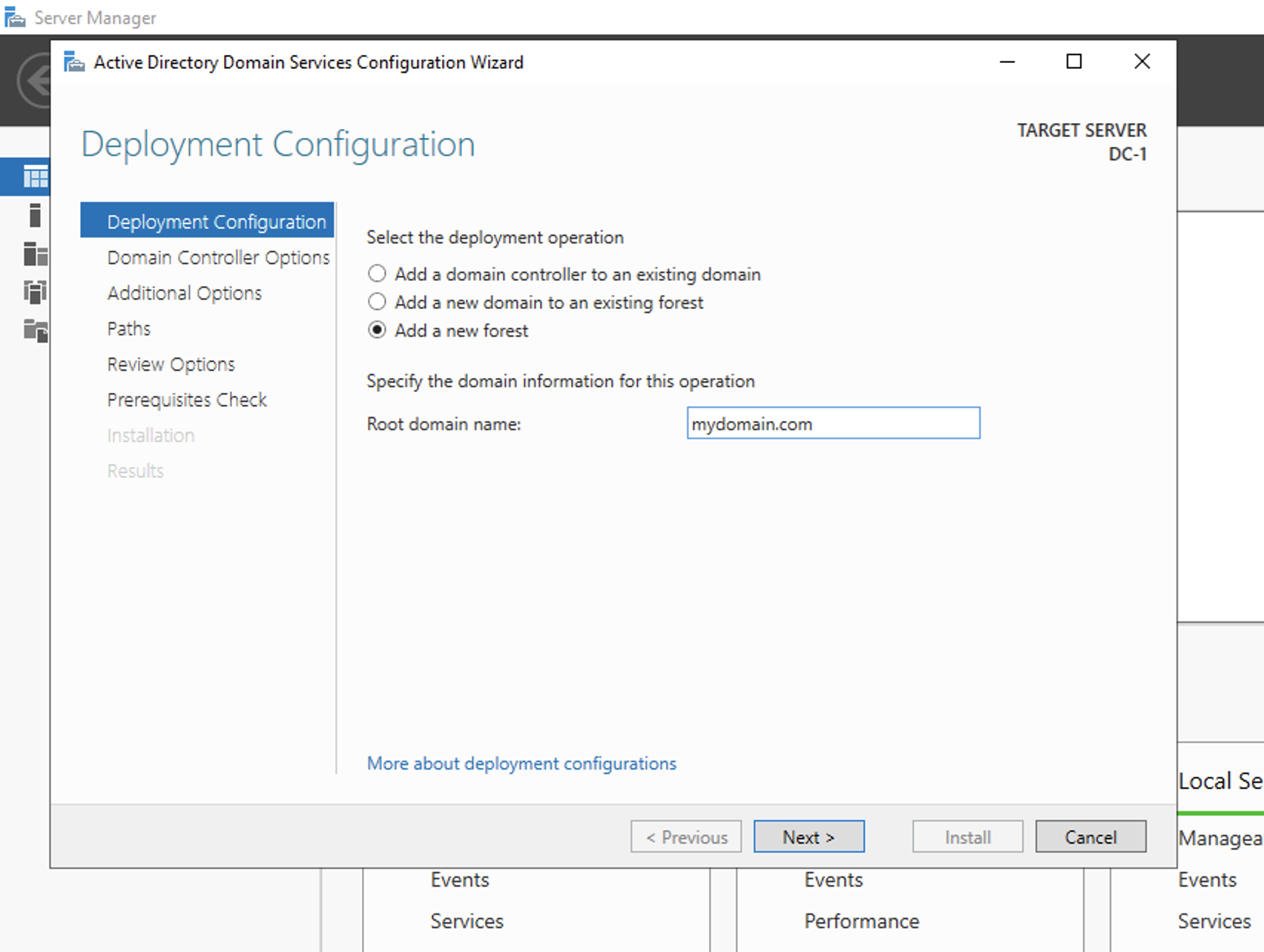This screenshot has width=1264, height=952.
Task: Click the 'DC-1' server name text
Action: (x=1128, y=154)
